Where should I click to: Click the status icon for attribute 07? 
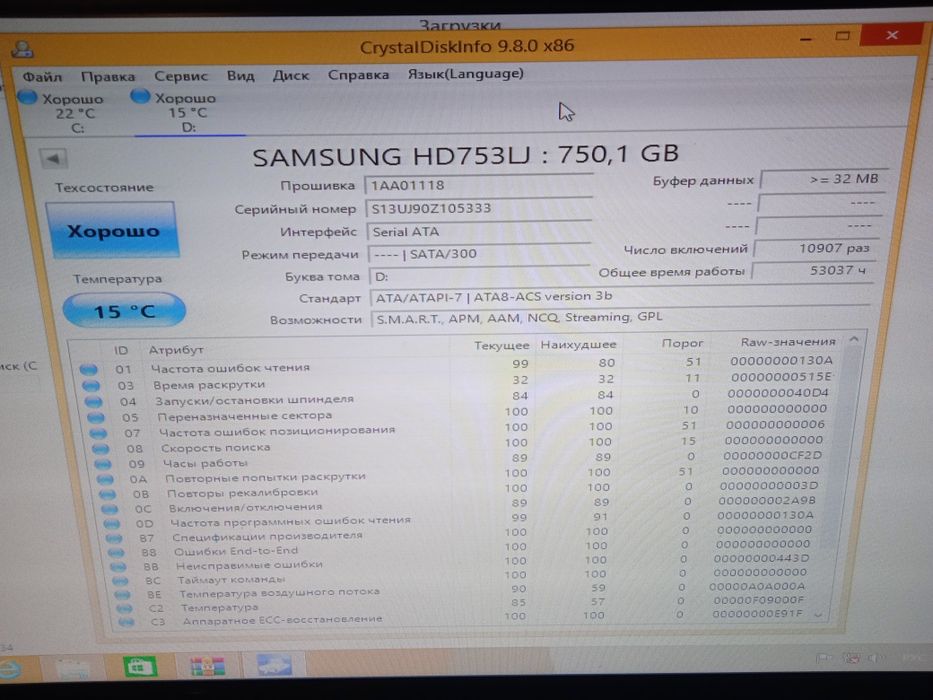click(98, 433)
